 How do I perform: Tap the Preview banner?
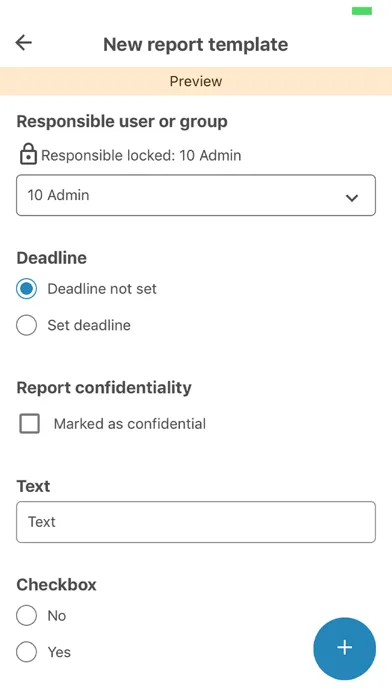[x=196, y=81]
